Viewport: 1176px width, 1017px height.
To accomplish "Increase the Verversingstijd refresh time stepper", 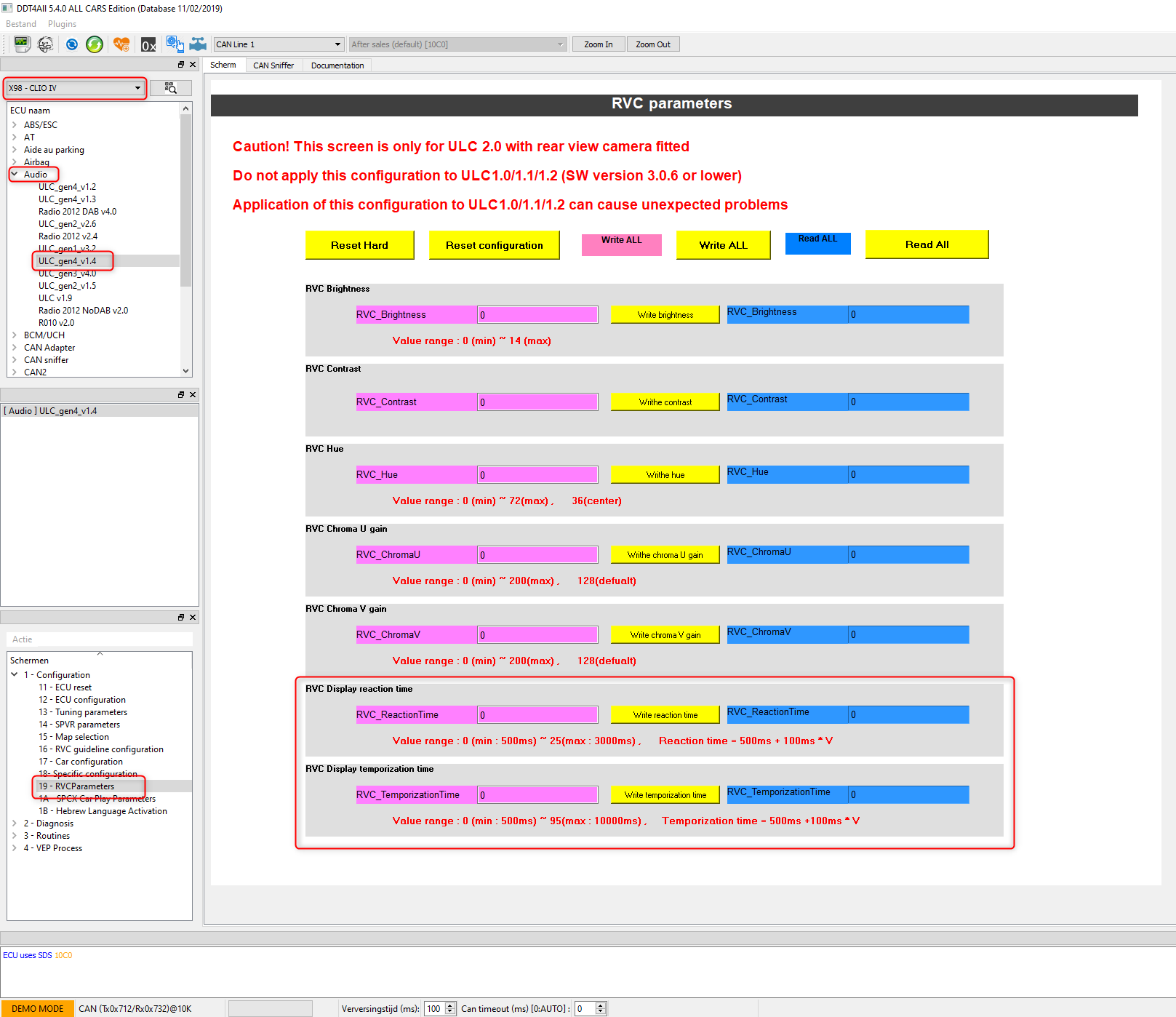I will click(x=450, y=1005).
